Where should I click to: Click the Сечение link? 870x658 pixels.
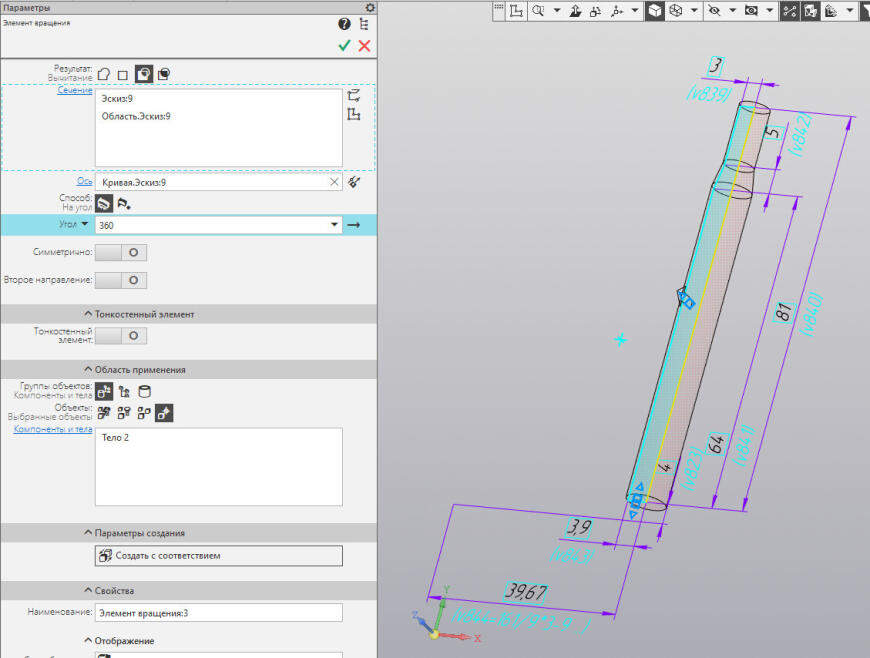(x=75, y=90)
